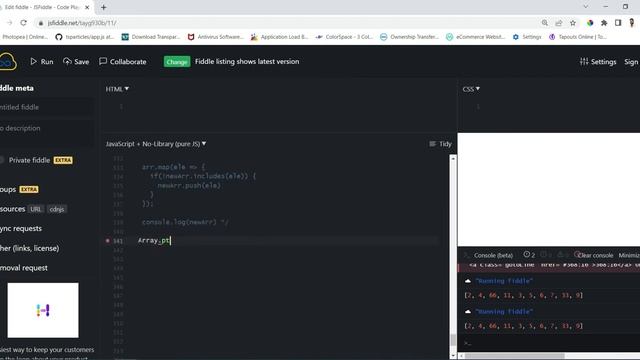Click the error marker on line 141
640x360 pixels.
[x=108, y=241]
